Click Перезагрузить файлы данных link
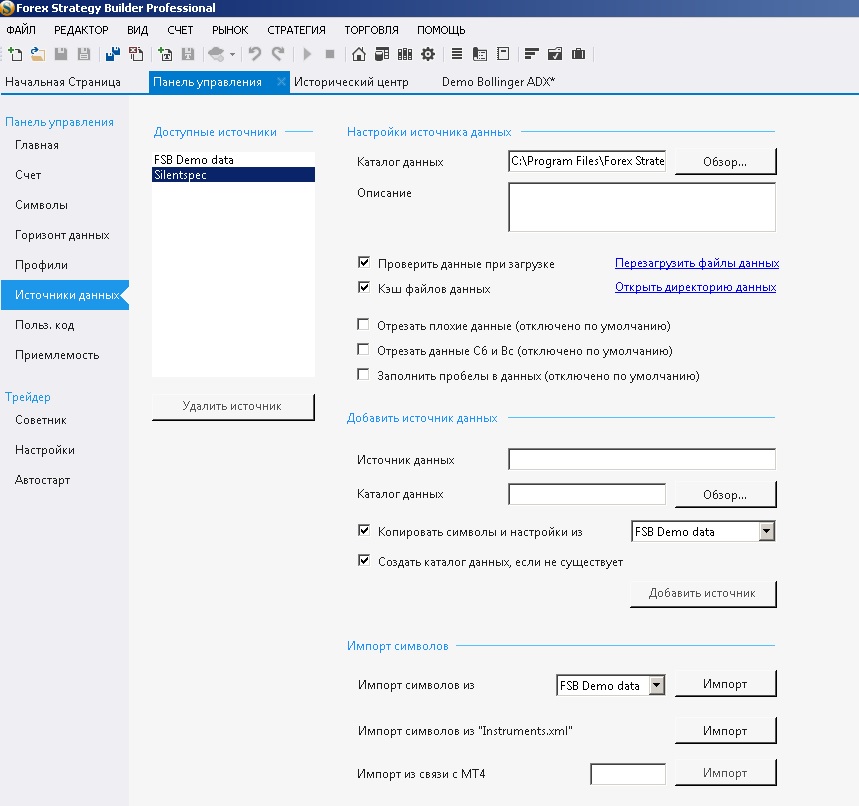The height and width of the screenshot is (806, 859). (x=697, y=263)
